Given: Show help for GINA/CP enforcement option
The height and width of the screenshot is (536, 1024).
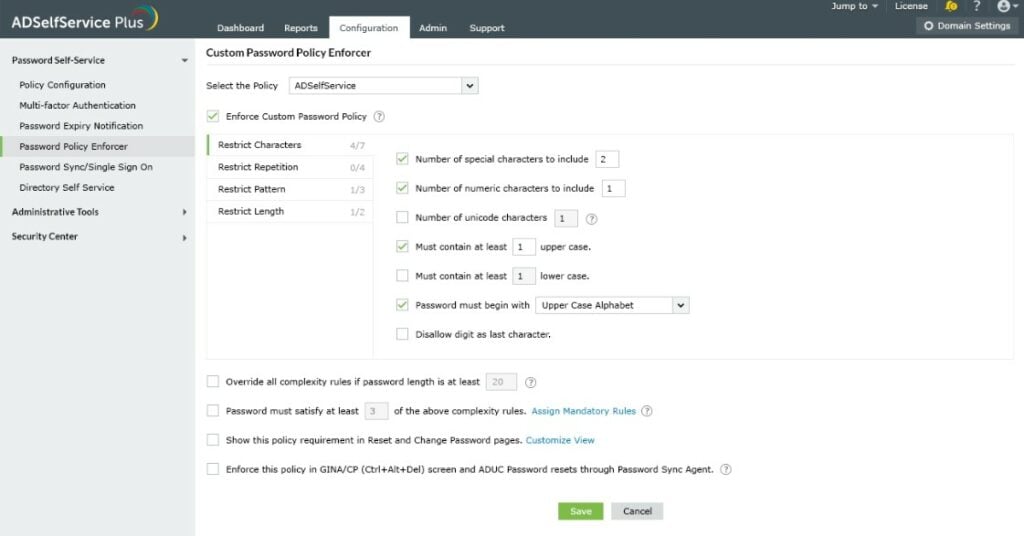Looking at the screenshot, I should pos(726,469).
